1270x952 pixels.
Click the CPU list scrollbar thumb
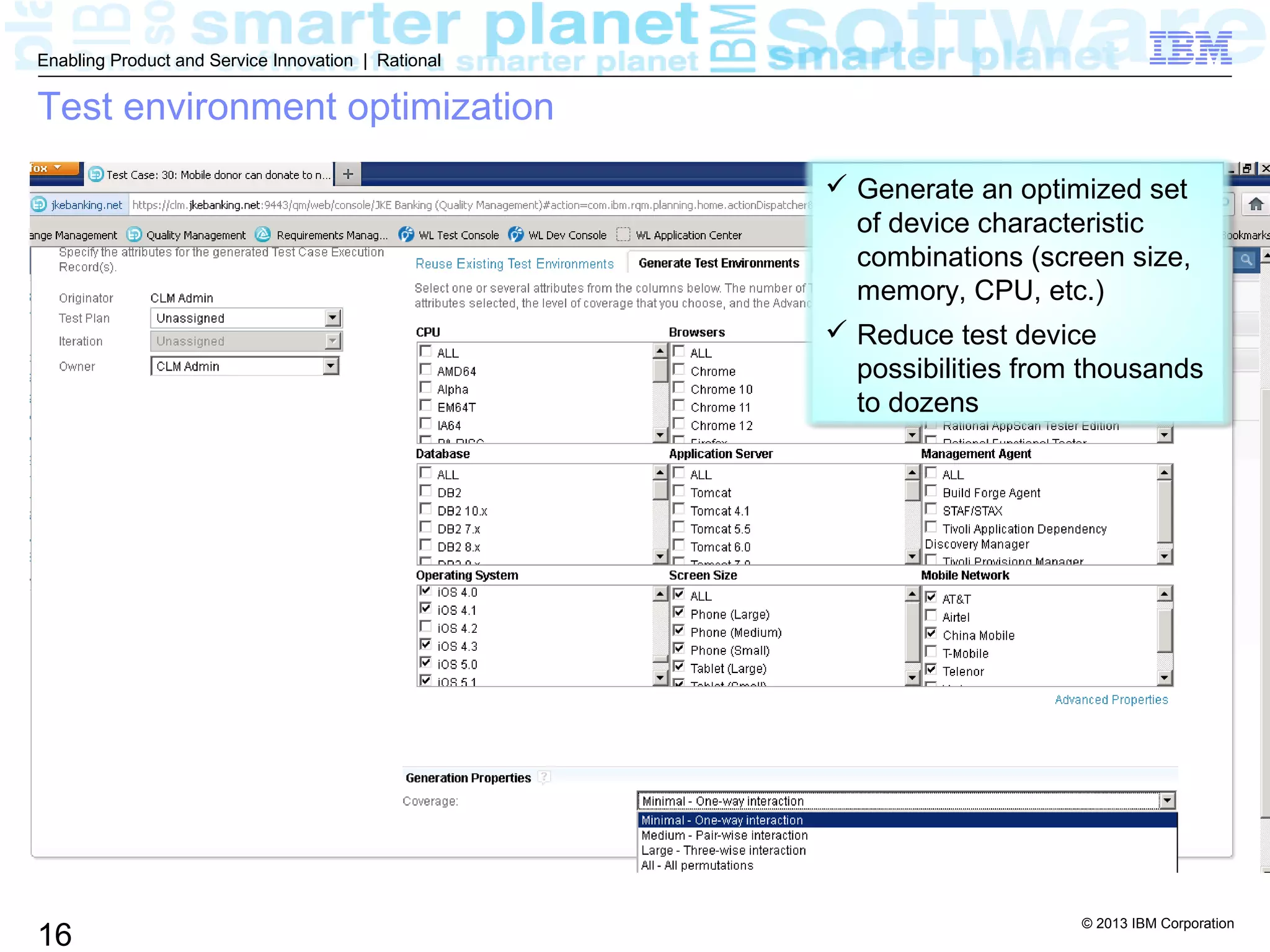(660, 370)
